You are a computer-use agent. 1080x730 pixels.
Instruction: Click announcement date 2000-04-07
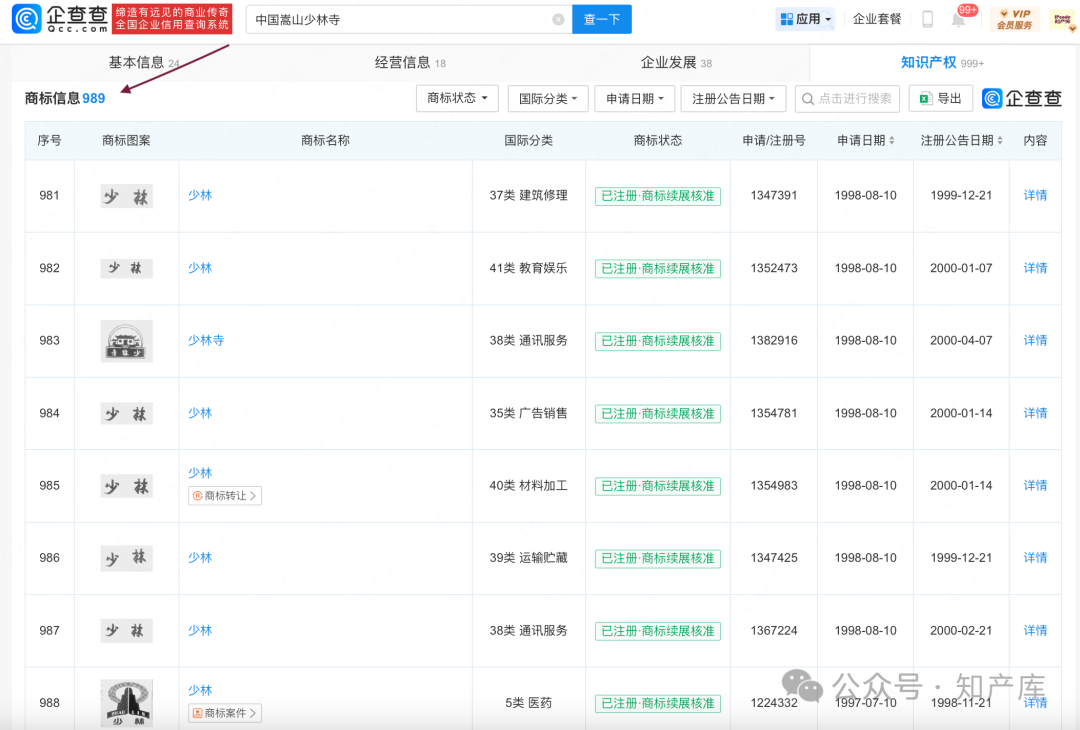[961, 340]
